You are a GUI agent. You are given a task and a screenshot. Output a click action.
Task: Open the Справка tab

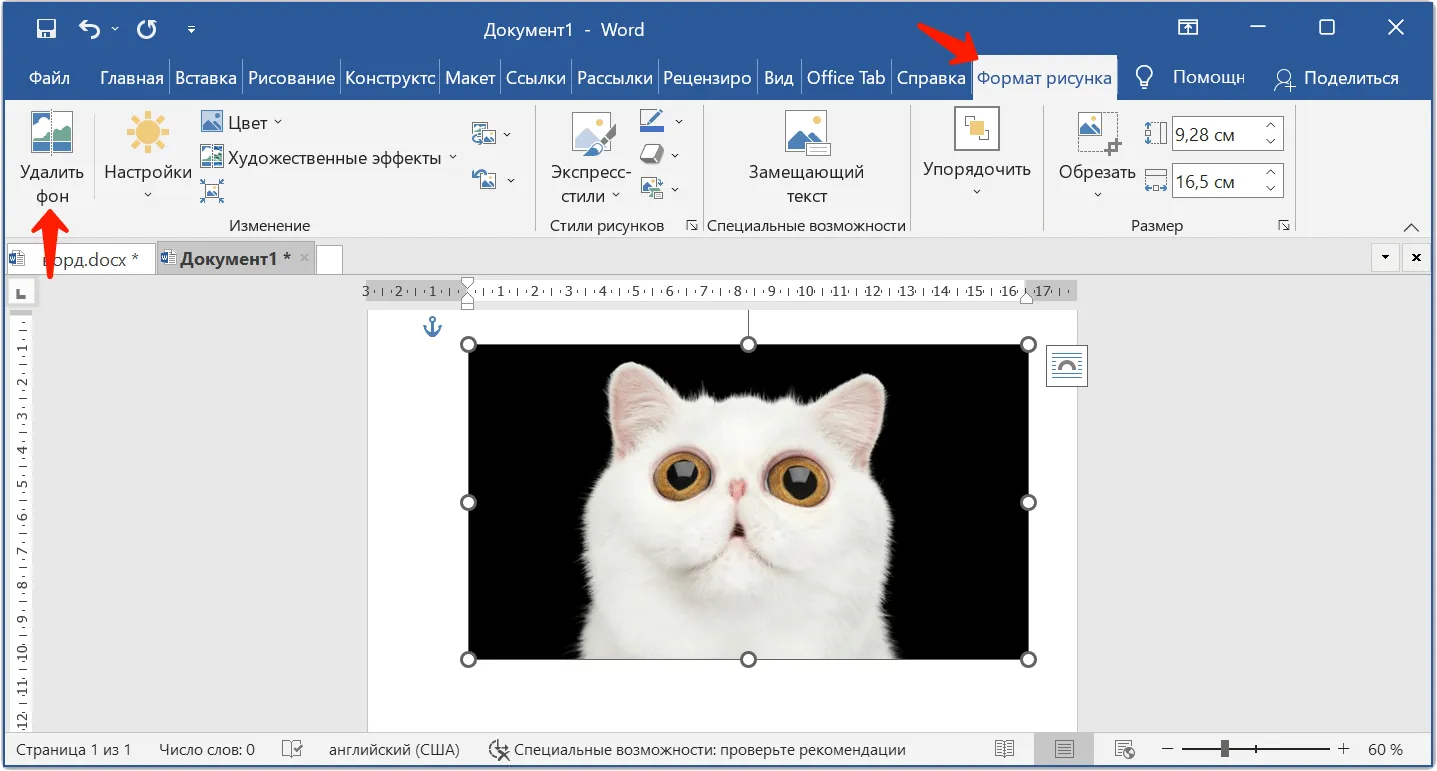pos(931,78)
